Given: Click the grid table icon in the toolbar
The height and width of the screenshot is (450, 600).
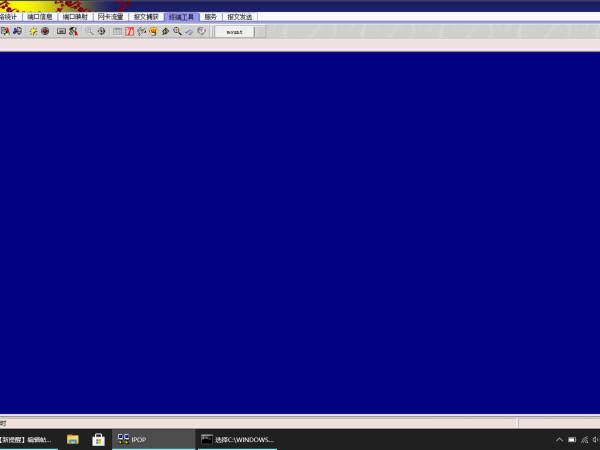Looking at the screenshot, I should click(x=117, y=31).
